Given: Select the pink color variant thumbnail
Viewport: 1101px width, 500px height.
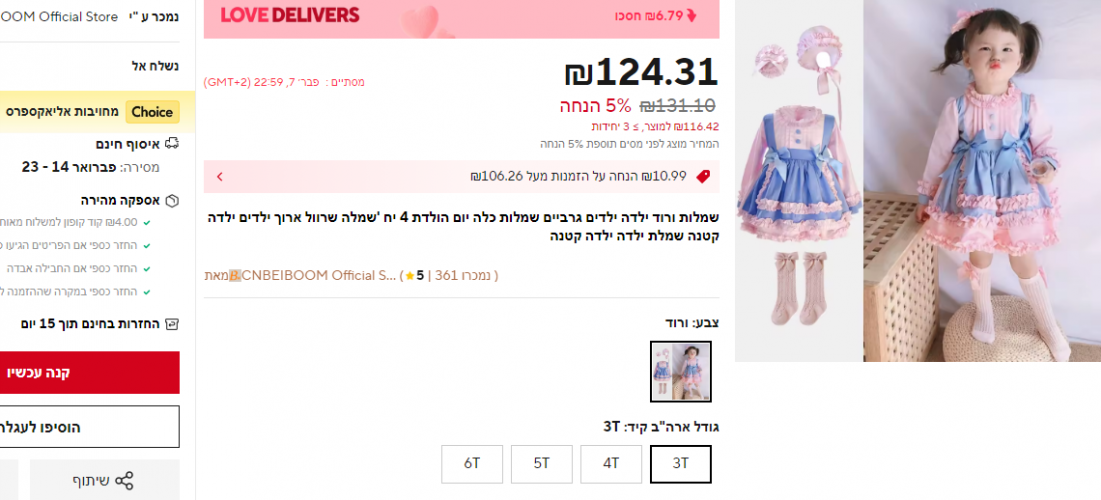Looking at the screenshot, I should click(680, 371).
